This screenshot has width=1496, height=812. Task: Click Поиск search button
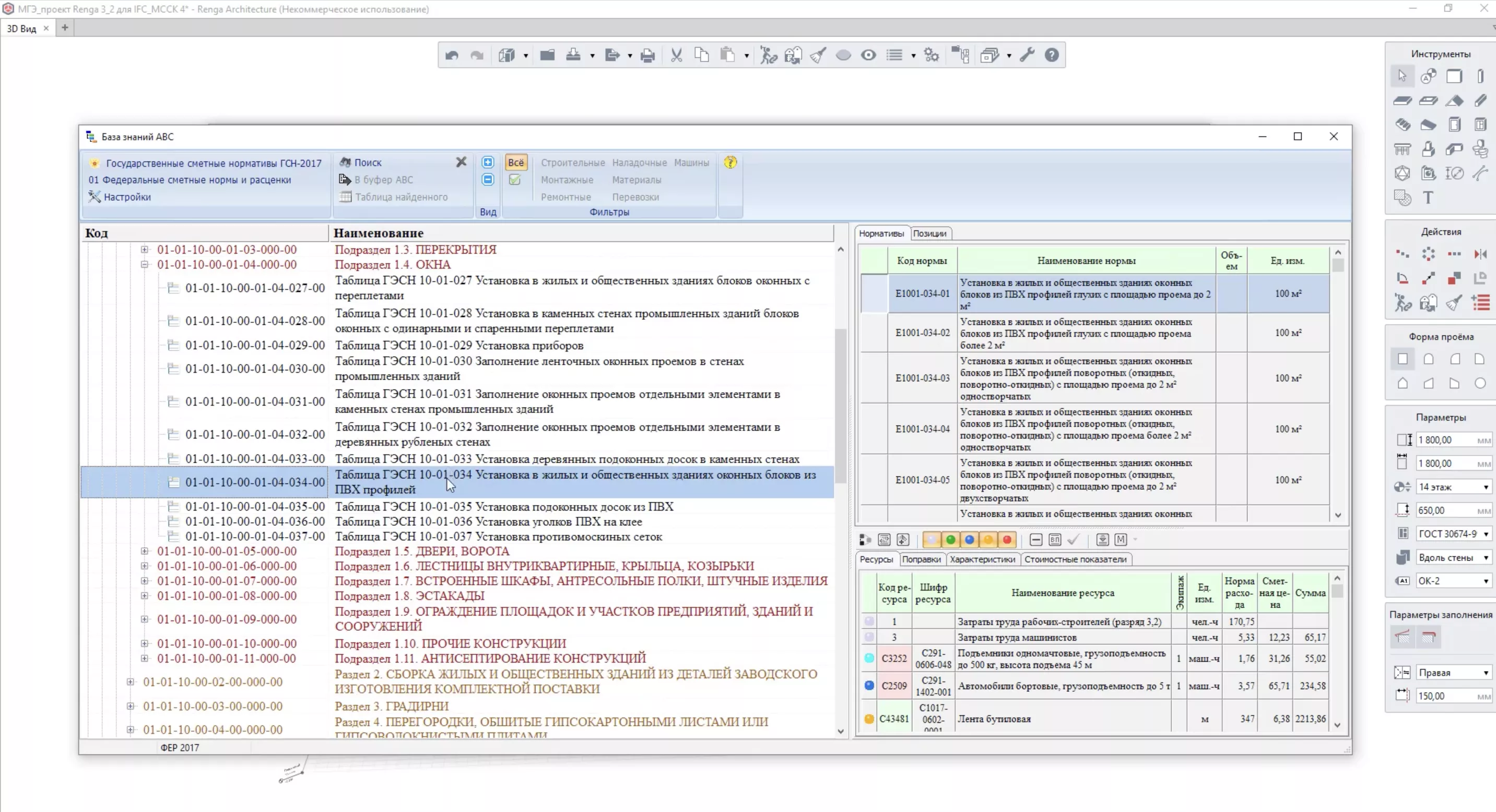pyautogui.click(x=368, y=162)
